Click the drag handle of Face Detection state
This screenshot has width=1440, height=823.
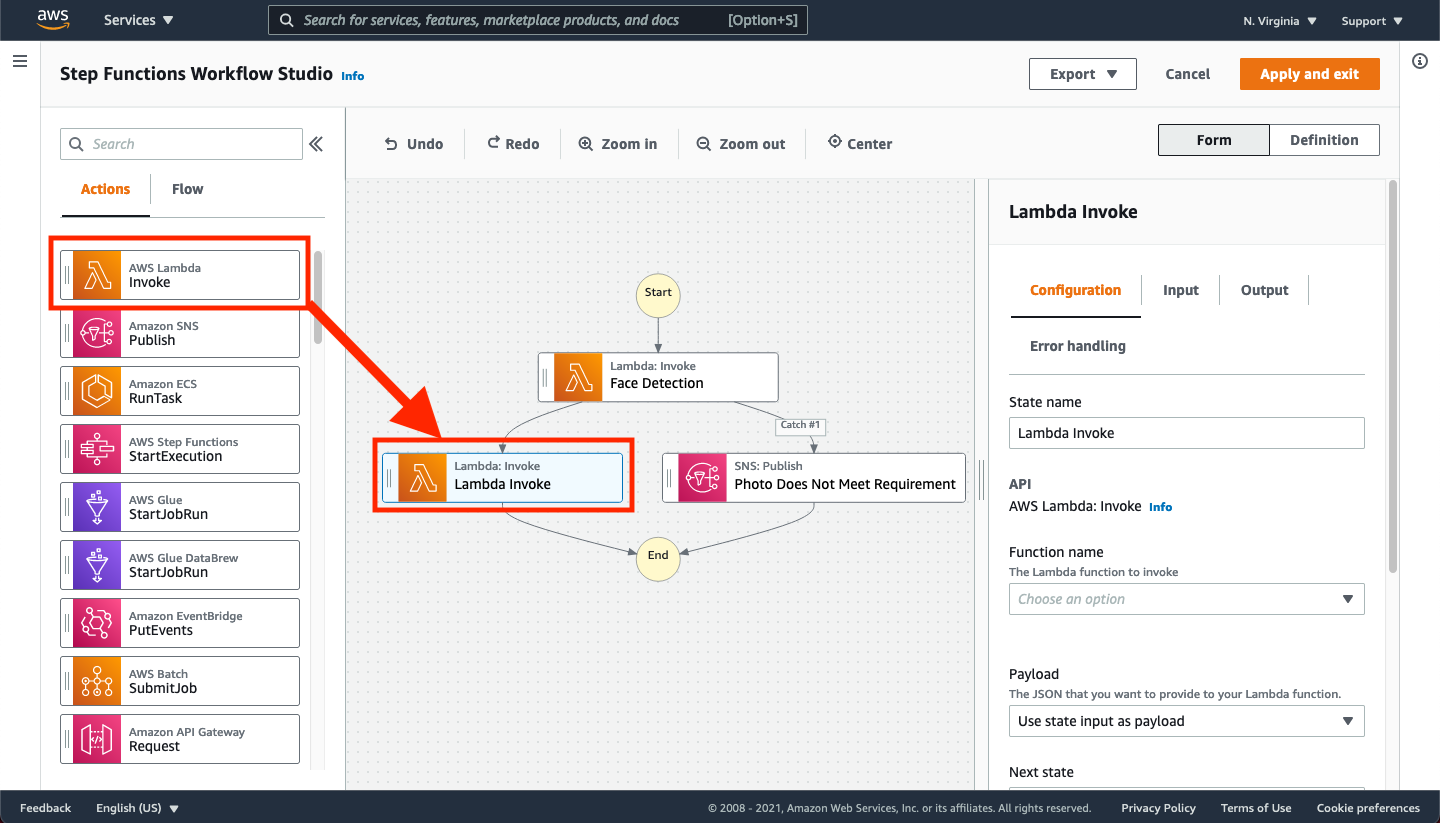545,377
